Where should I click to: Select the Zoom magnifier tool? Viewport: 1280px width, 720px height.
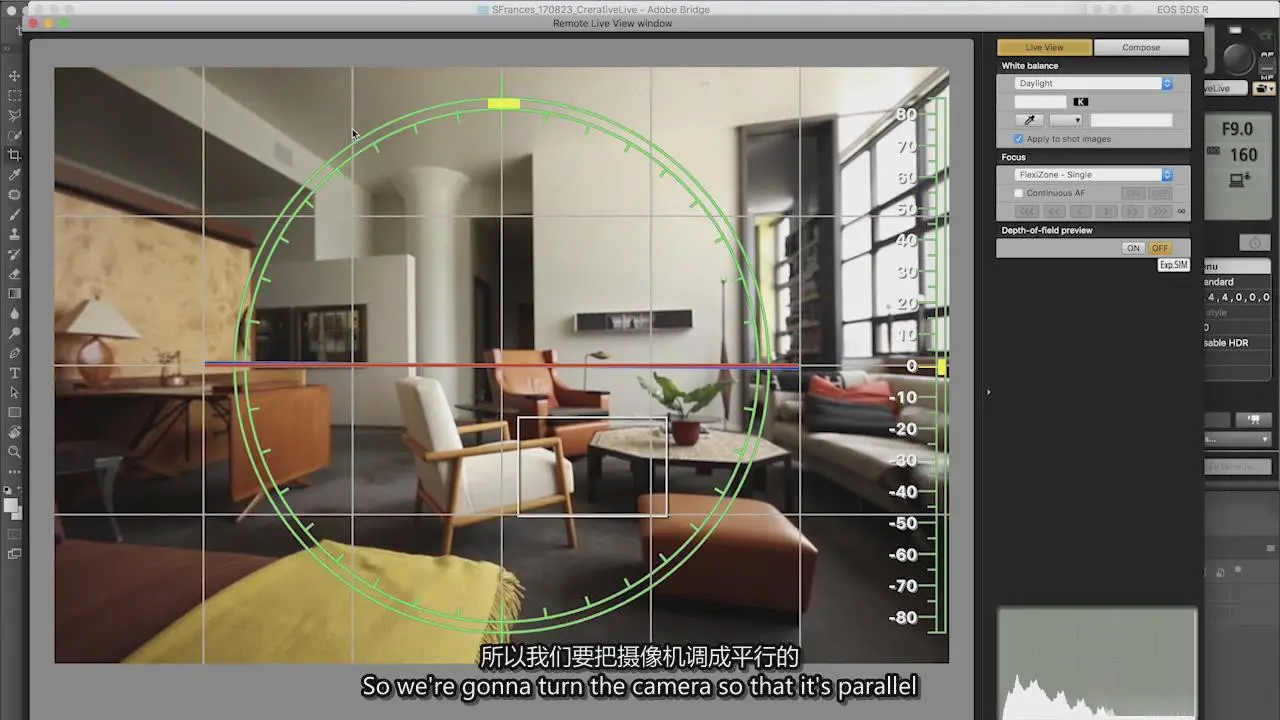[x=14, y=452]
